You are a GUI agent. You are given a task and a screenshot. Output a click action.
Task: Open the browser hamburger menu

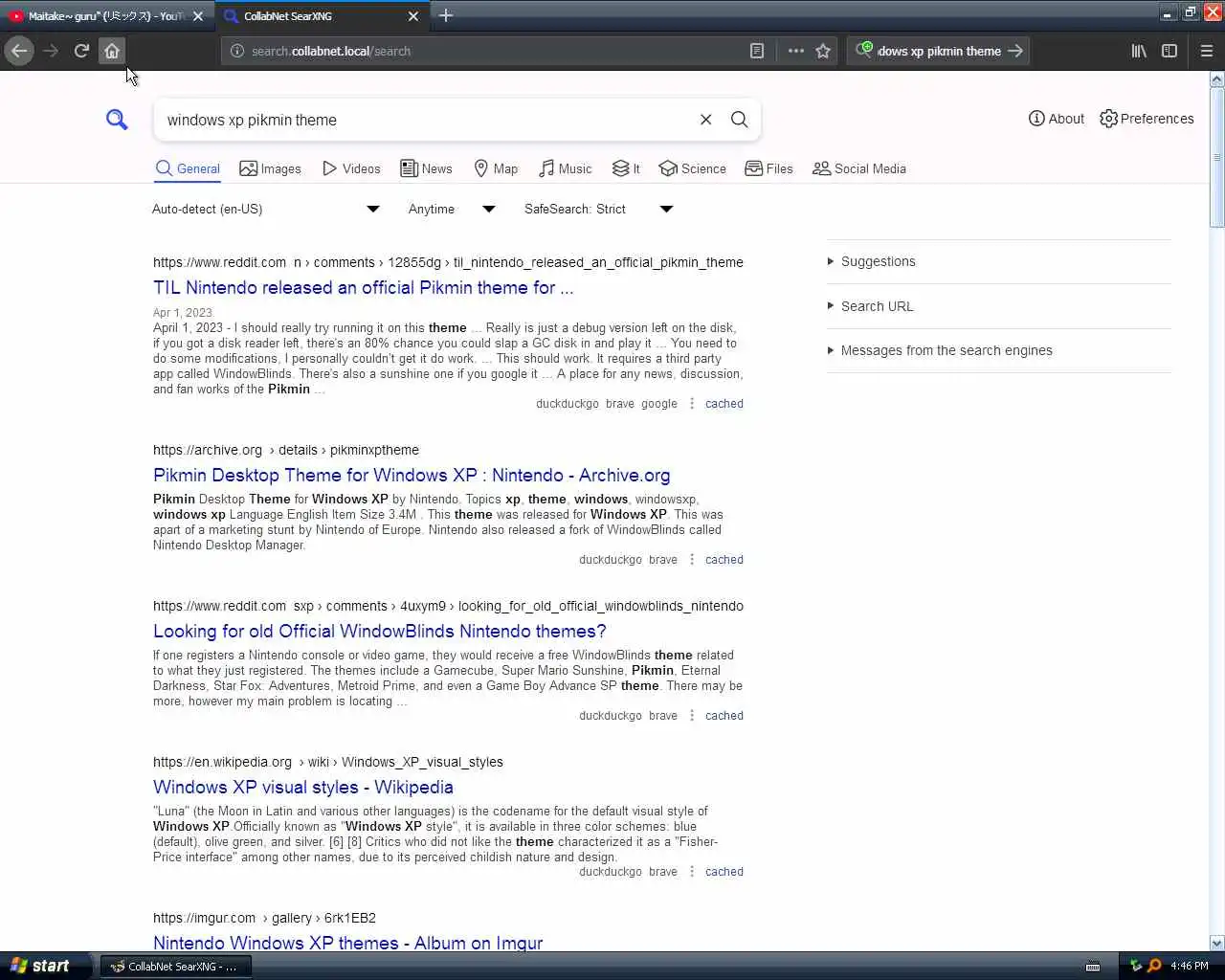pos(1206,51)
